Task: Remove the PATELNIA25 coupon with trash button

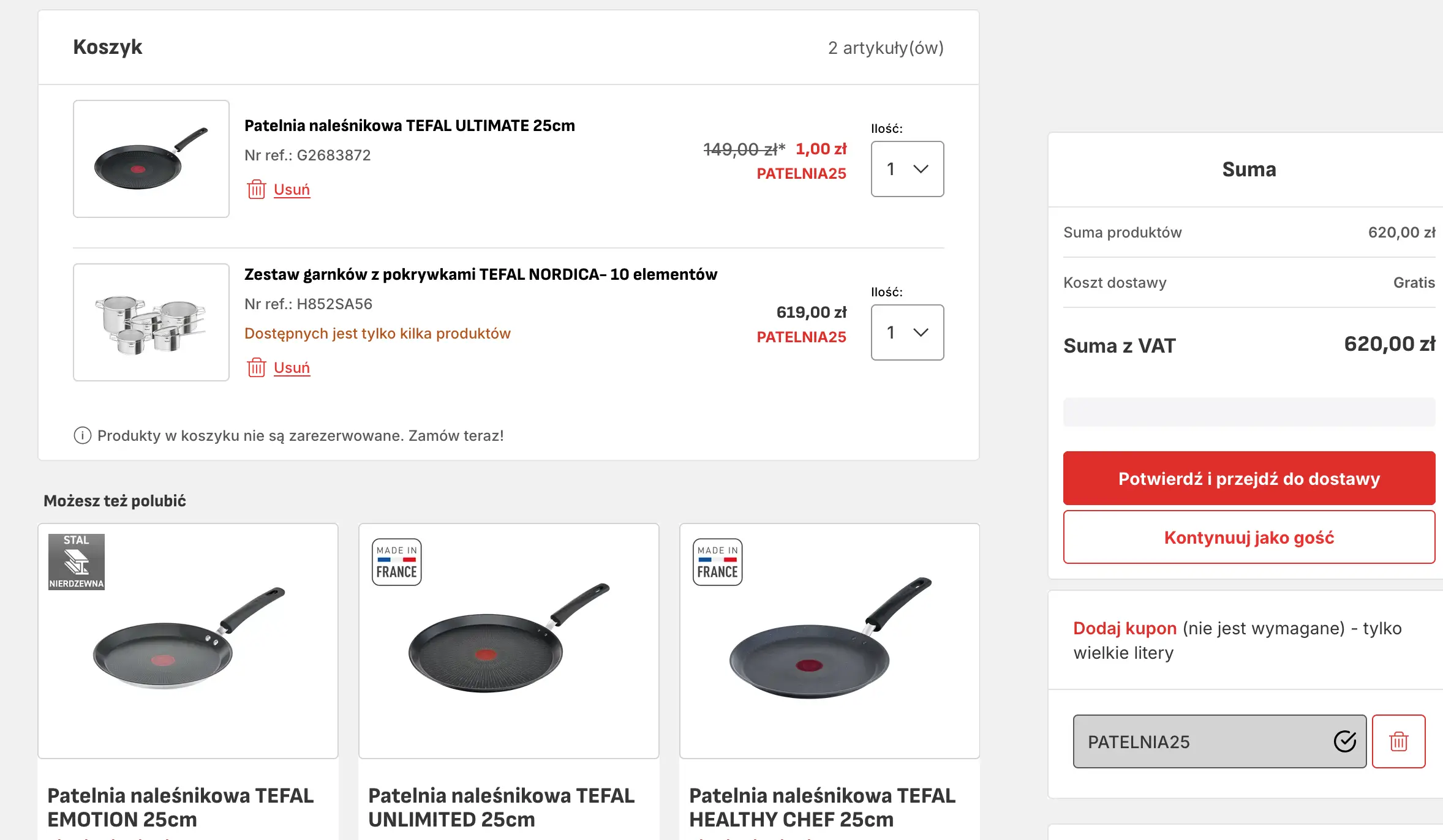Action: tap(1398, 741)
